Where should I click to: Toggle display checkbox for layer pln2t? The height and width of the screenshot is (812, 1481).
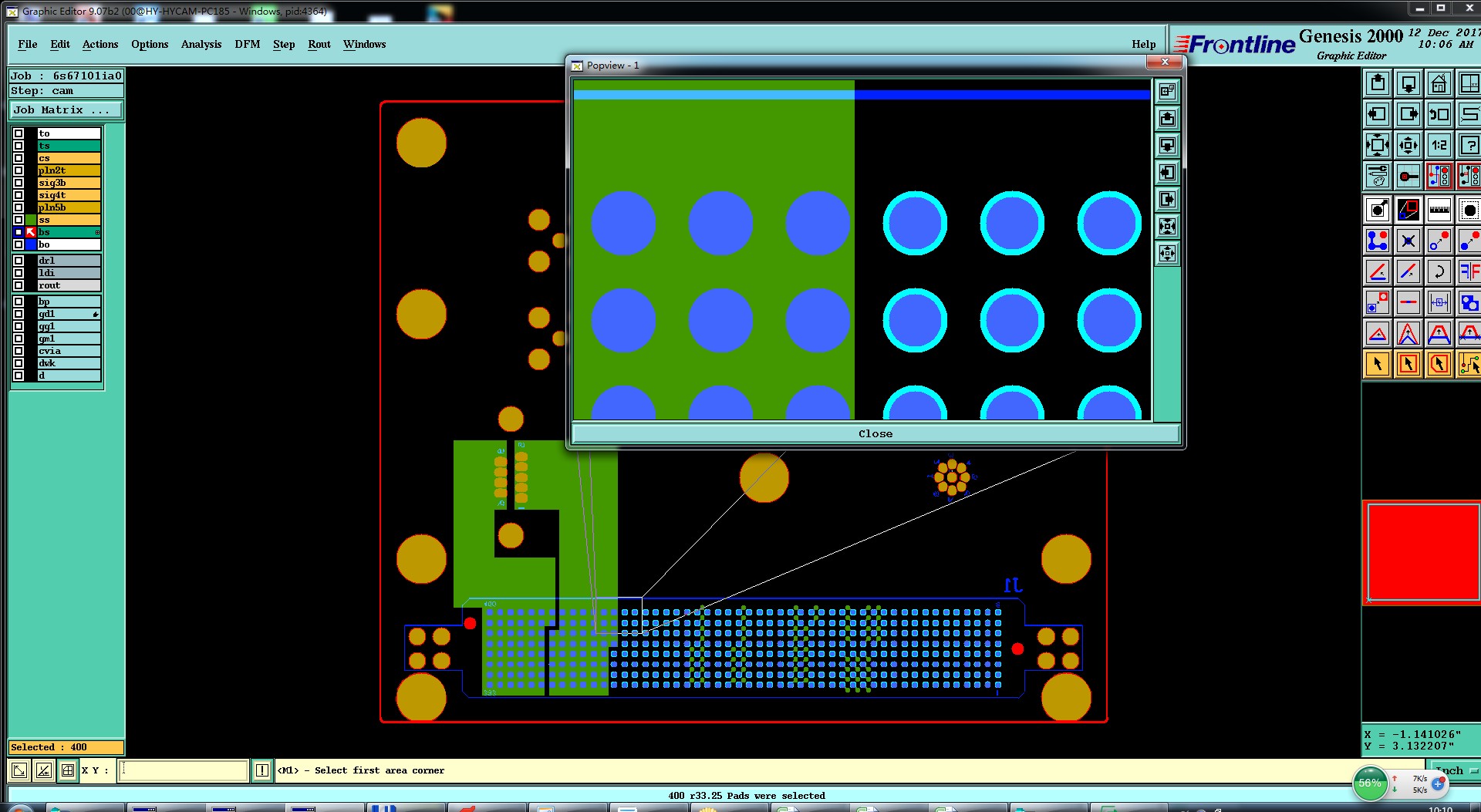(x=19, y=170)
